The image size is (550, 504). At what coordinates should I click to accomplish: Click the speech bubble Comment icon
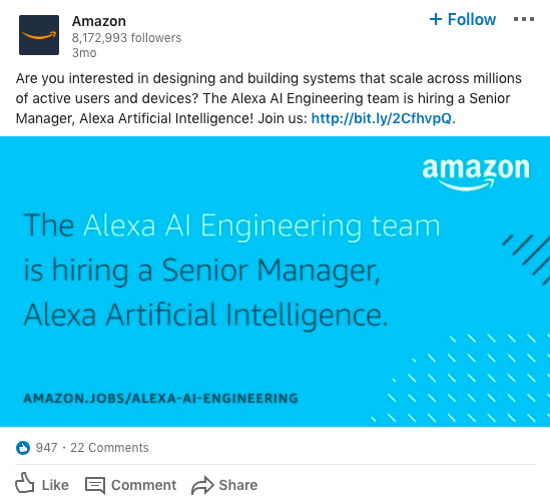point(95,485)
